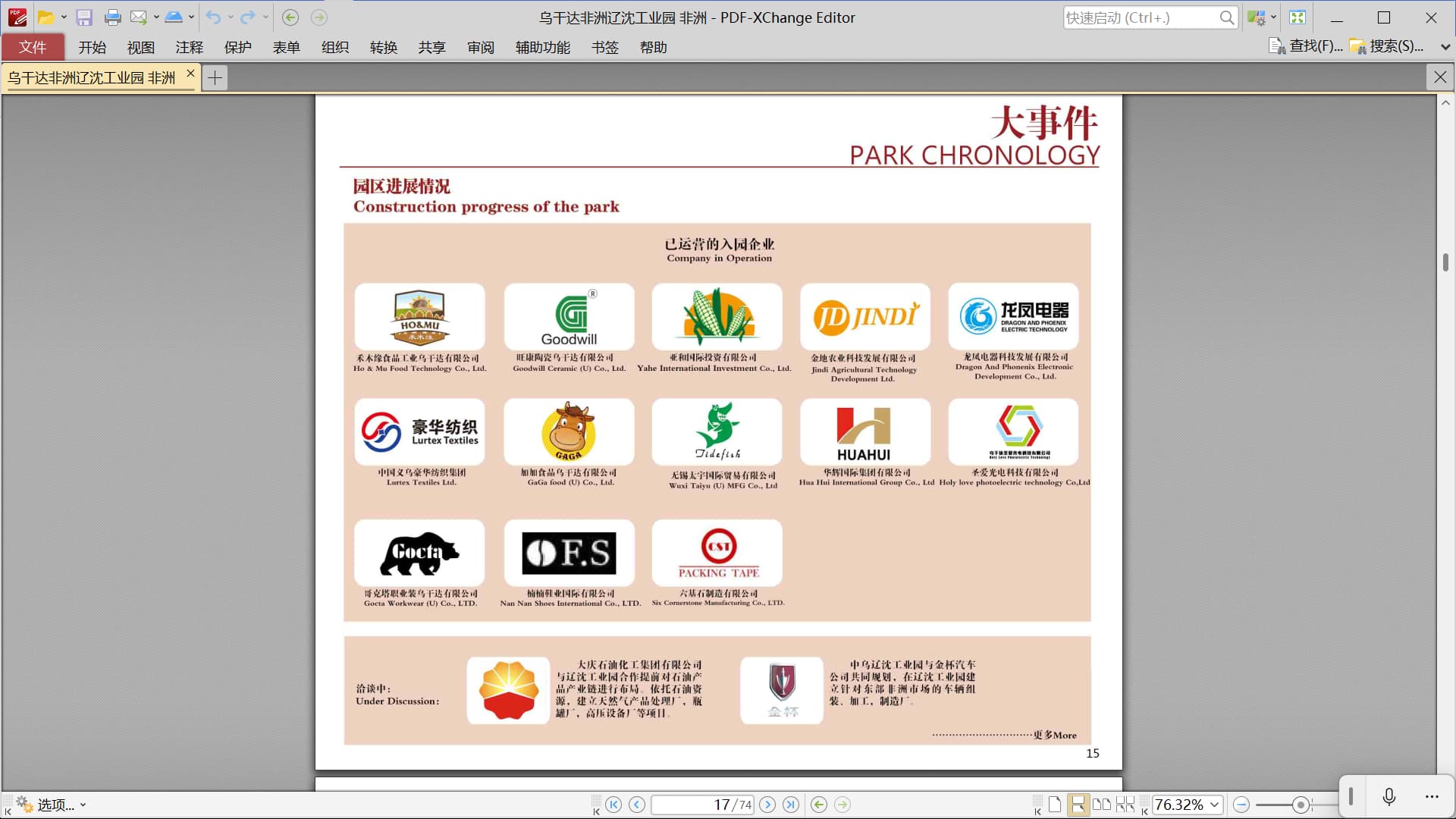Click the save floppy disk icon
Viewport: 1456px width, 819px height.
tap(84, 17)
